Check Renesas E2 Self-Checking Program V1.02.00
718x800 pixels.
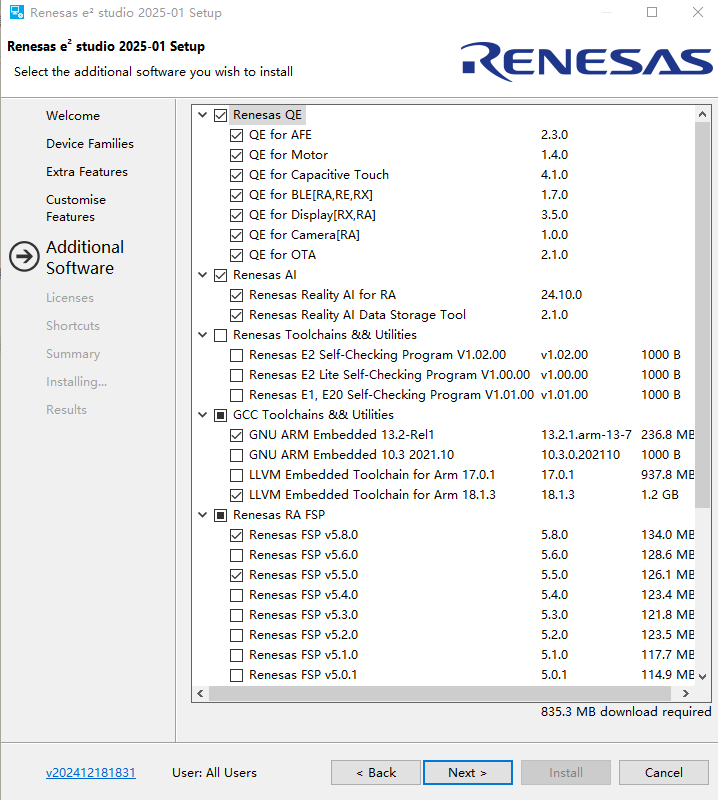236,355
